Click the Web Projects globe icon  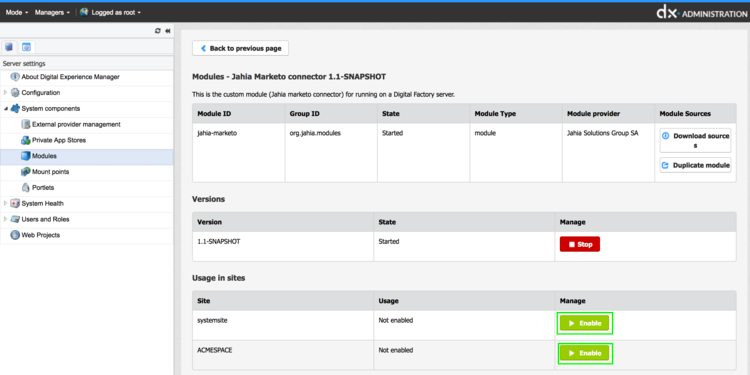(15, 235)
